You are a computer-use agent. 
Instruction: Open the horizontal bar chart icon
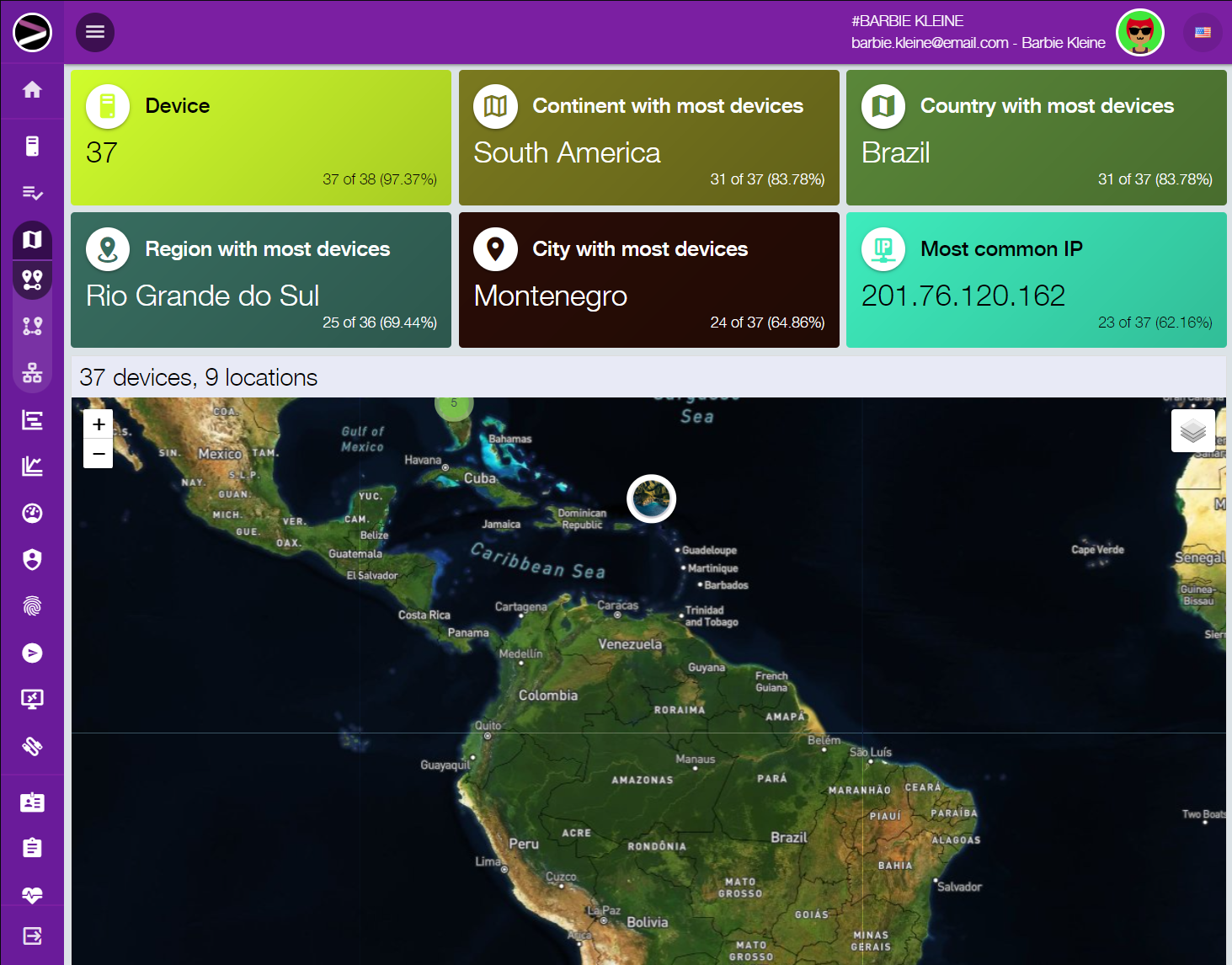point(32,420)
